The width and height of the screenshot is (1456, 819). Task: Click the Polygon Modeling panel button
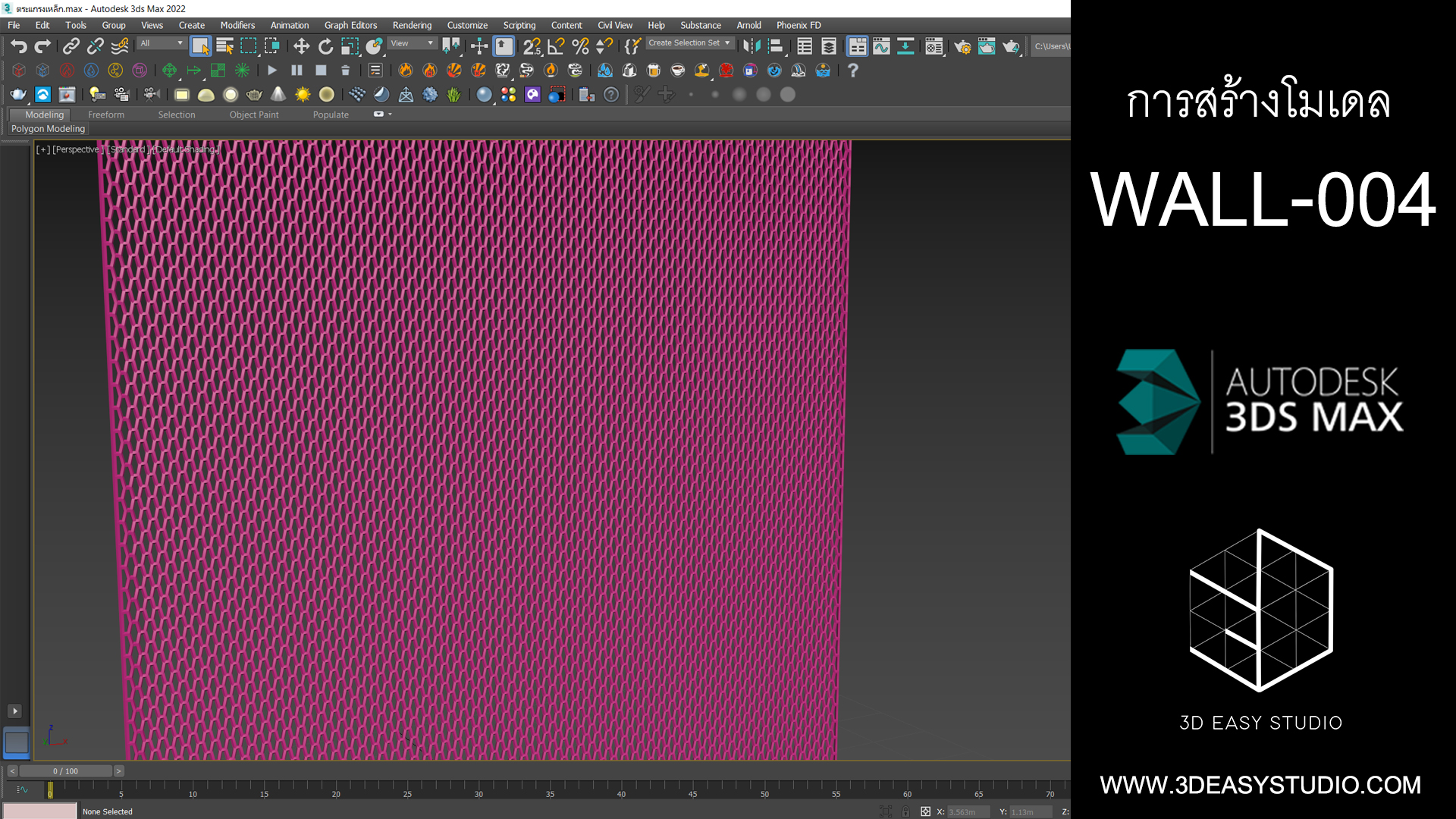pos(48,129)
